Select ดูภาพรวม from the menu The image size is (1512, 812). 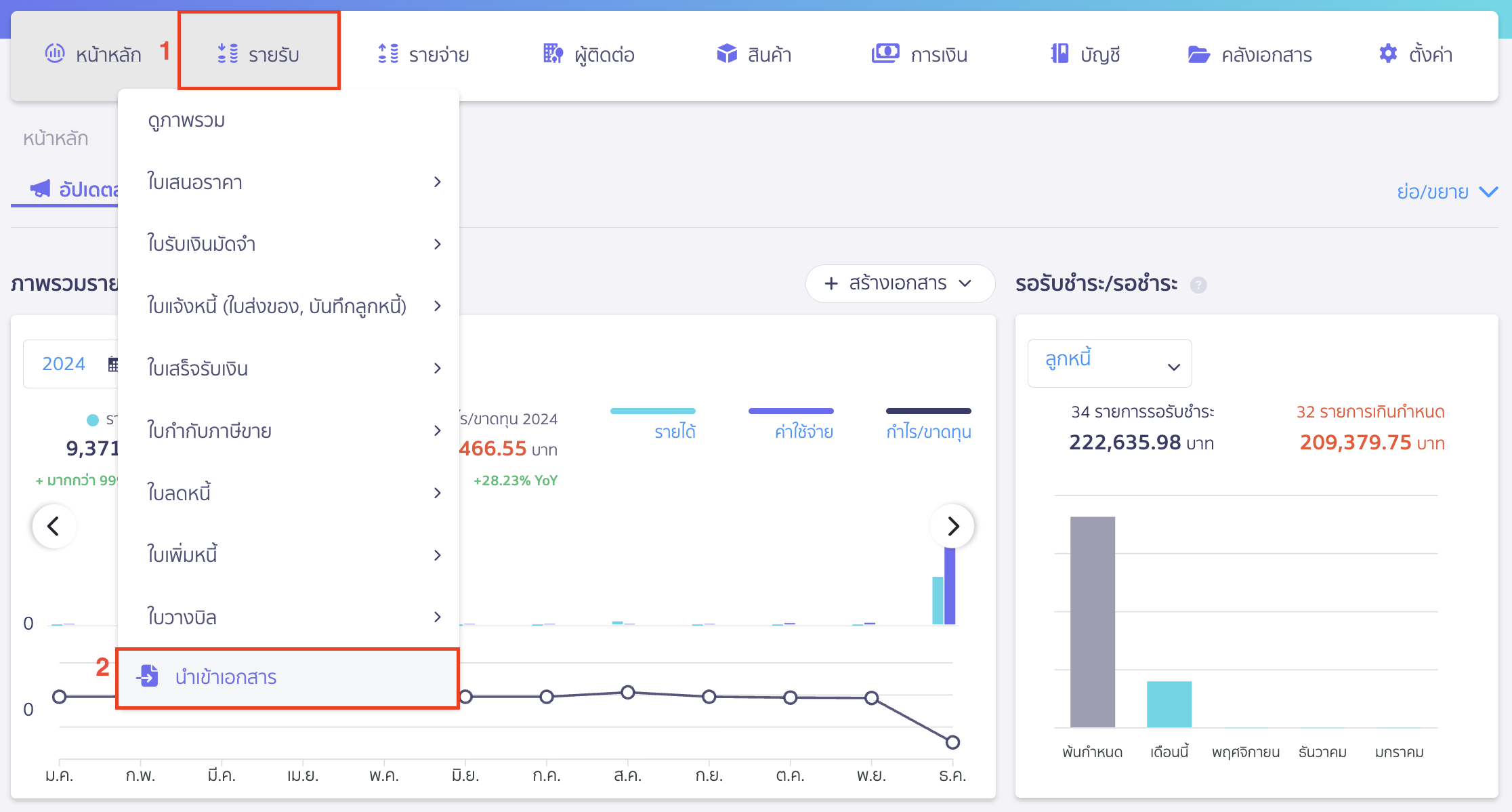[x=186, y=121]
